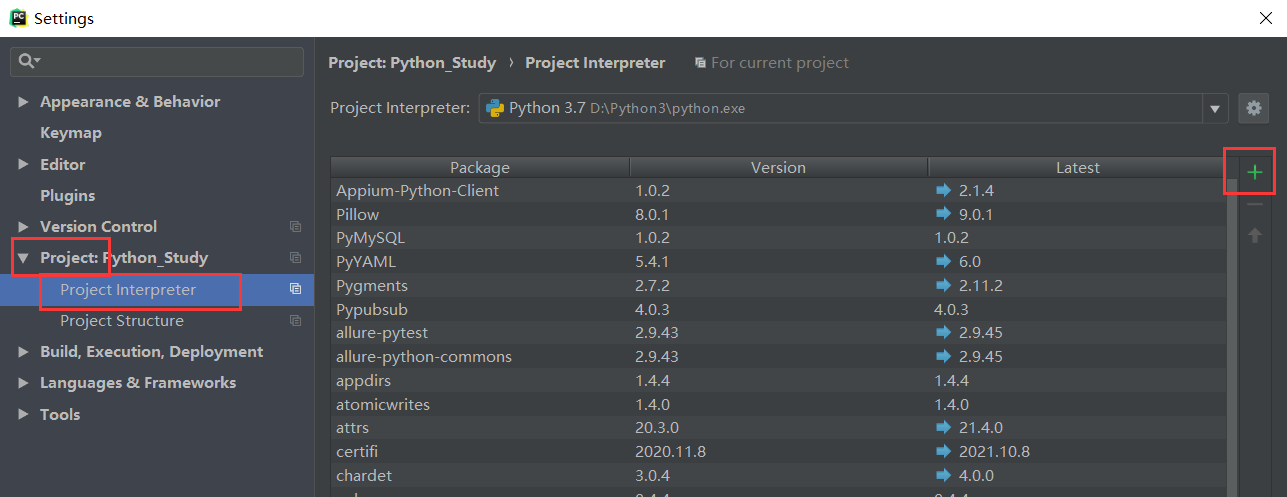Expand the Appearance & Behavior section
1287x497 pixels.
coord(24,102)
